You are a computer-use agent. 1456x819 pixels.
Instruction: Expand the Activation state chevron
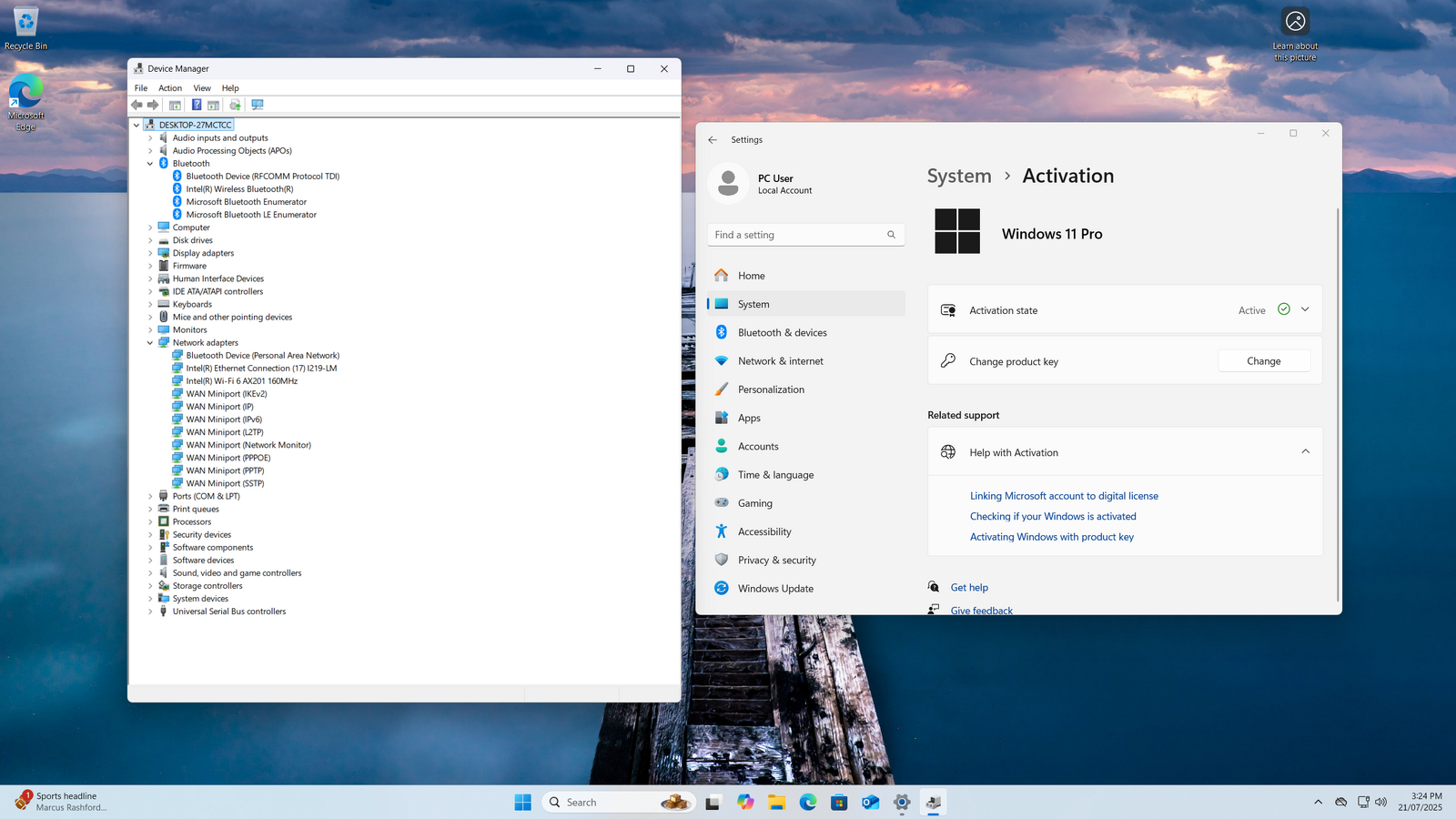(x=1305, y=310)
